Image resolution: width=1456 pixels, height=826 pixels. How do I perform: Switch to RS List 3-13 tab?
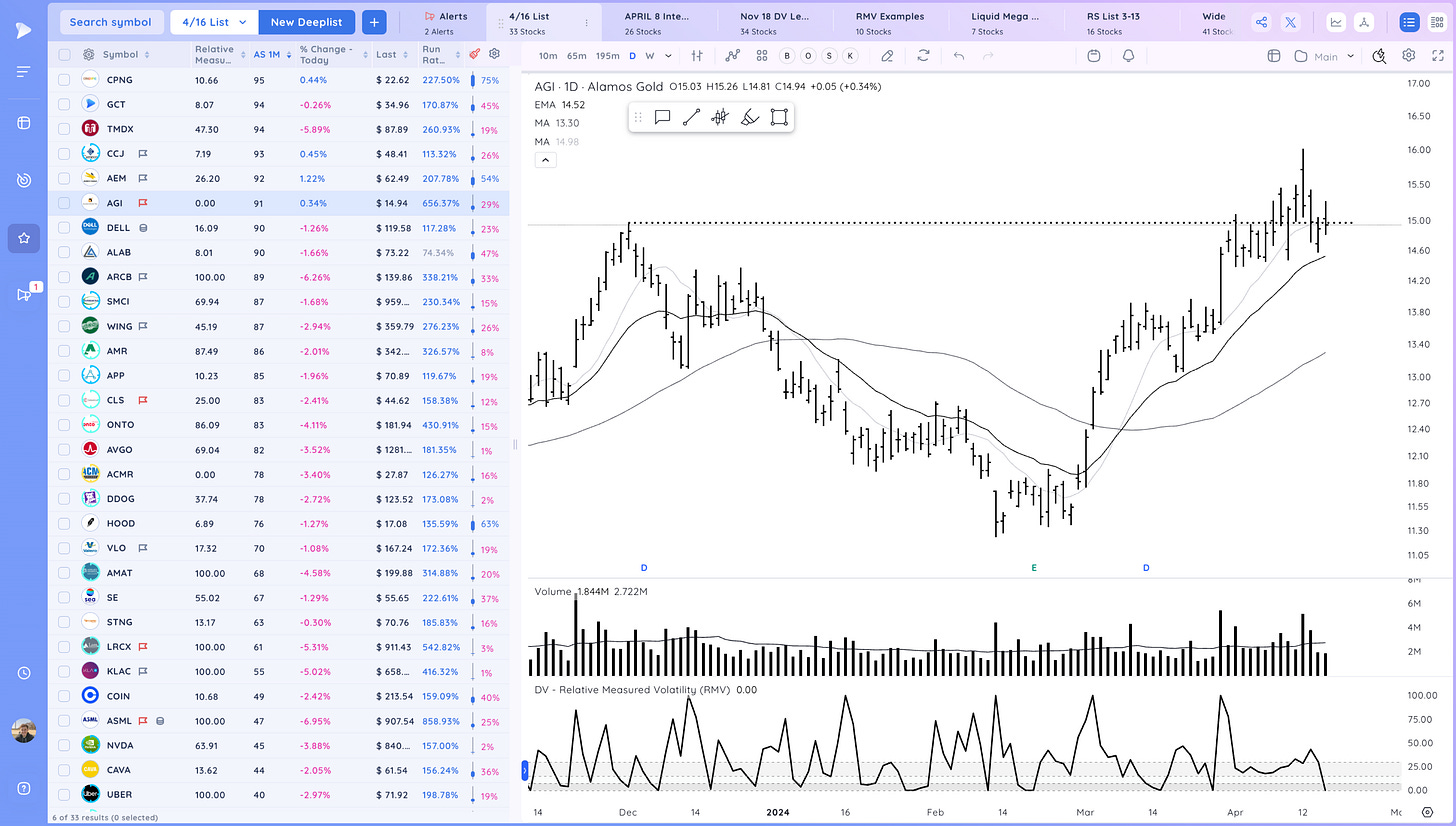point(1120,22)
